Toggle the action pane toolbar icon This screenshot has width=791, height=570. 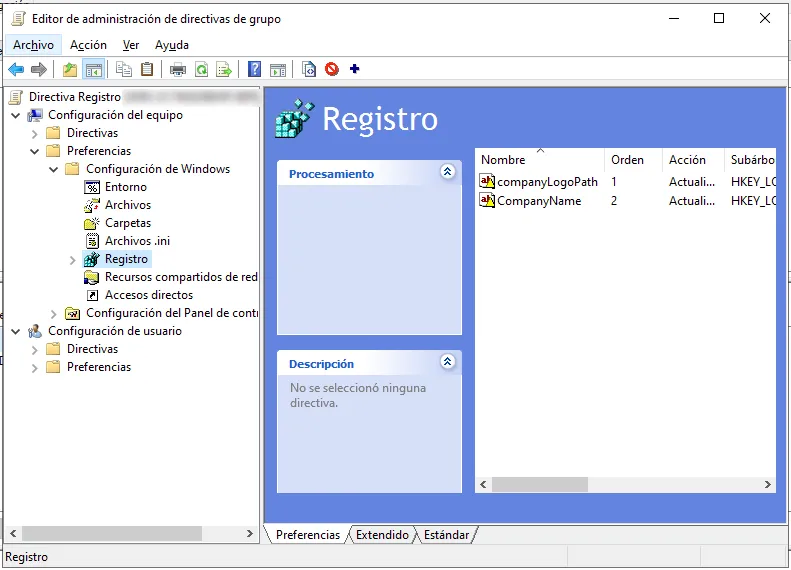click(x=278, y=69)
